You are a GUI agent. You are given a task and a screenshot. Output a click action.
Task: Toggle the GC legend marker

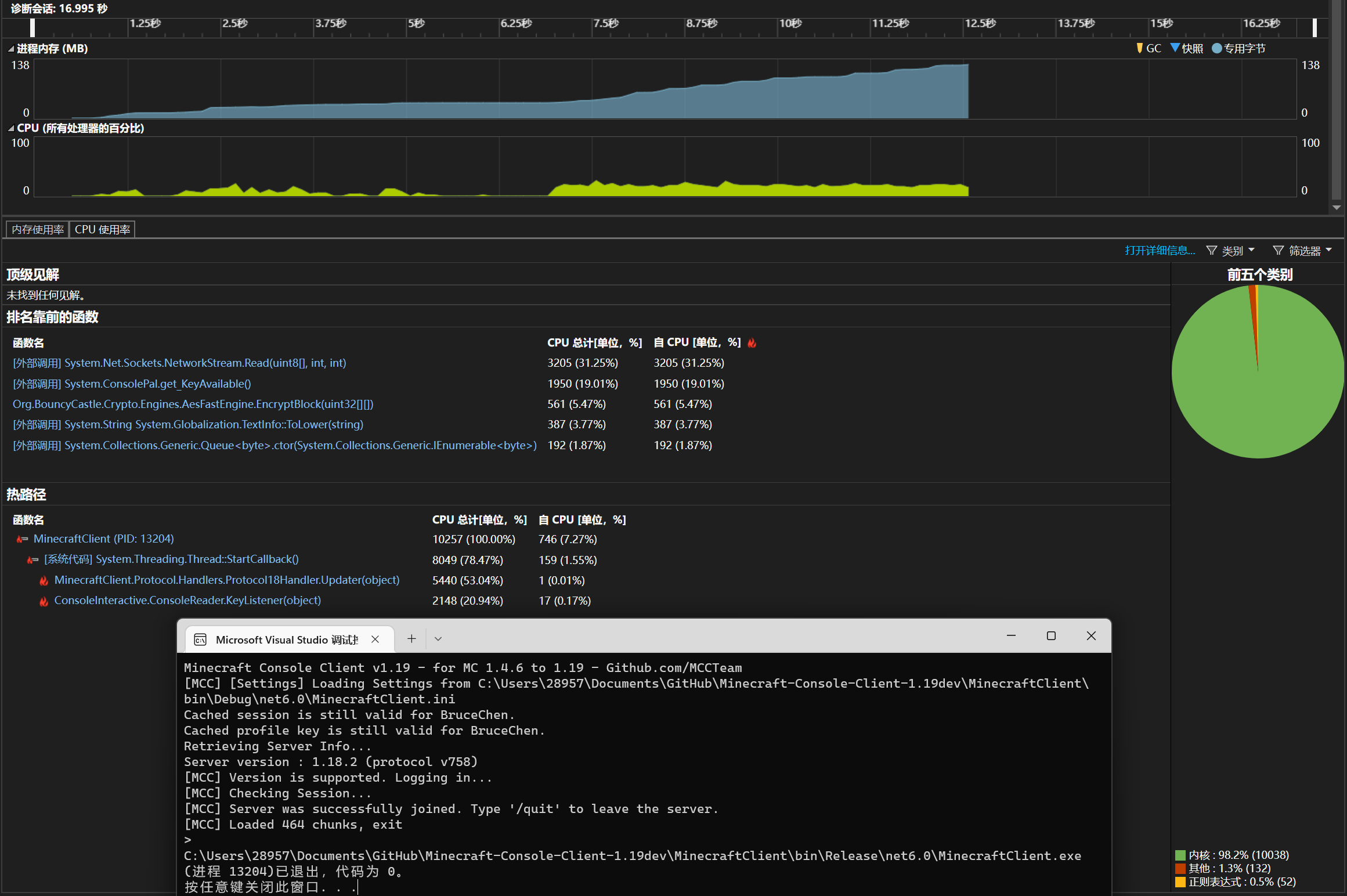click(1139, 48)
